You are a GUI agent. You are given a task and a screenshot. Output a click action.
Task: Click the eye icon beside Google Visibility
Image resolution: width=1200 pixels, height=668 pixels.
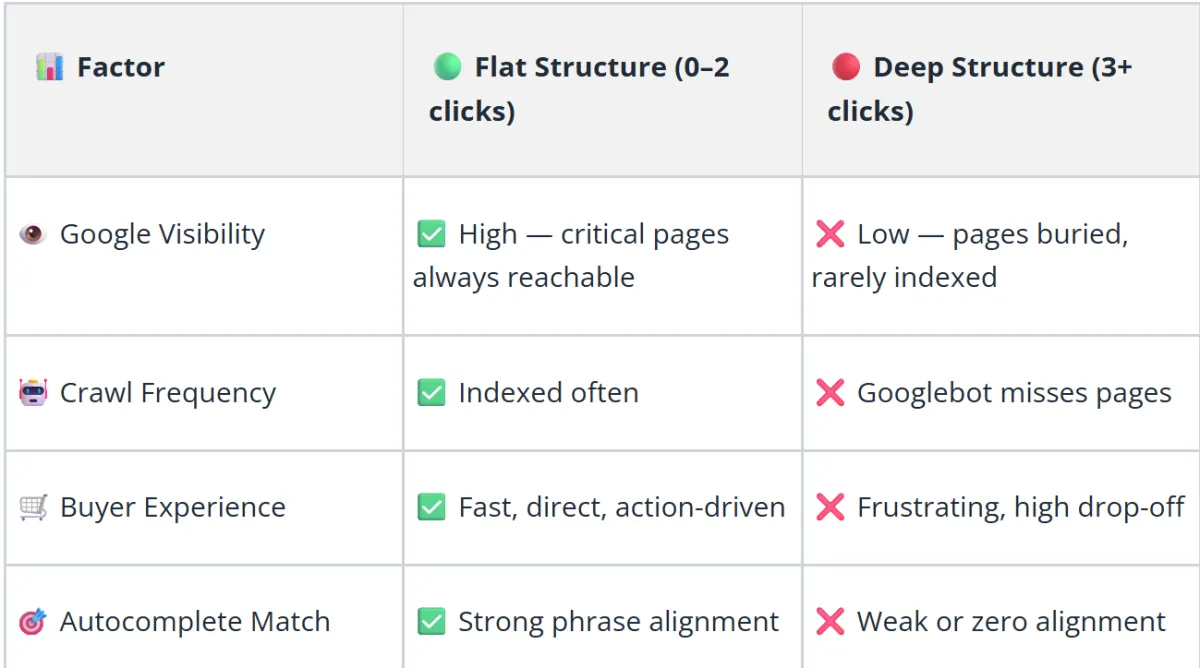33,234
